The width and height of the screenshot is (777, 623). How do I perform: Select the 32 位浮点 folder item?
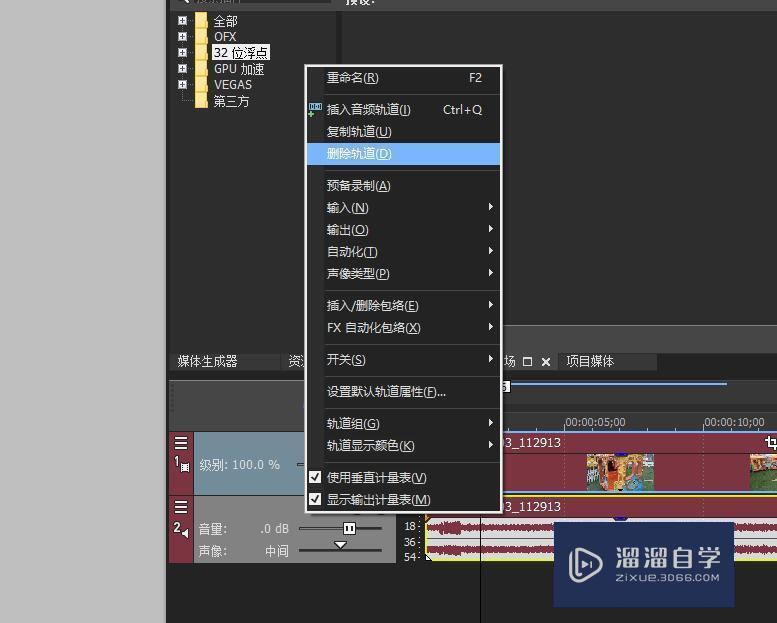pos(241,53)
